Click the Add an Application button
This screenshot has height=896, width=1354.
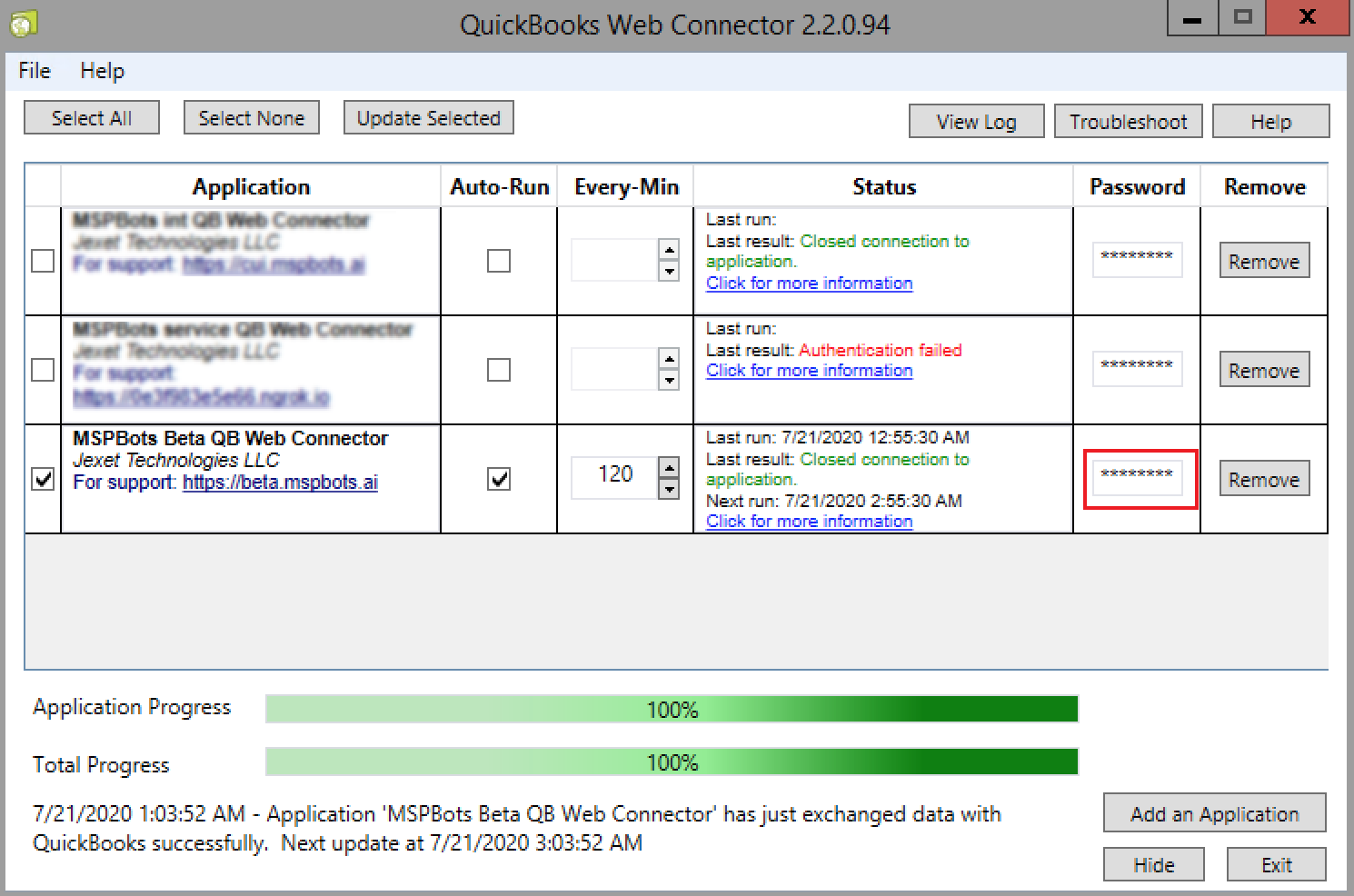(x=1215, y=813)
